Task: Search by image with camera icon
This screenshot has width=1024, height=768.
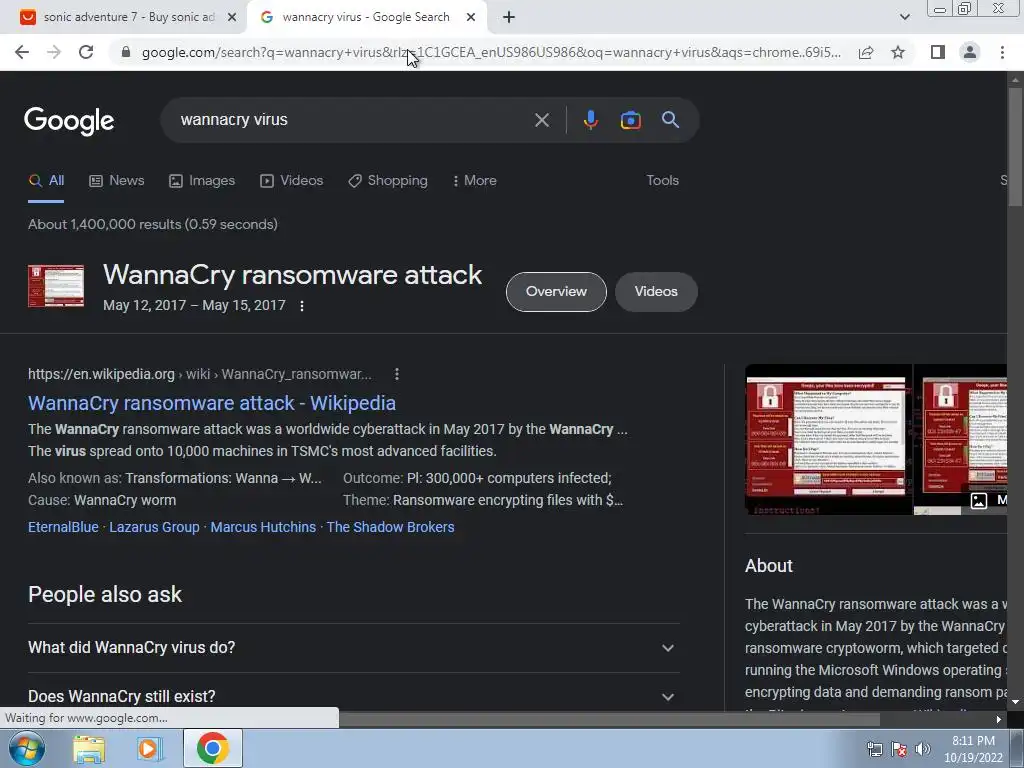Action: point(630,120)
